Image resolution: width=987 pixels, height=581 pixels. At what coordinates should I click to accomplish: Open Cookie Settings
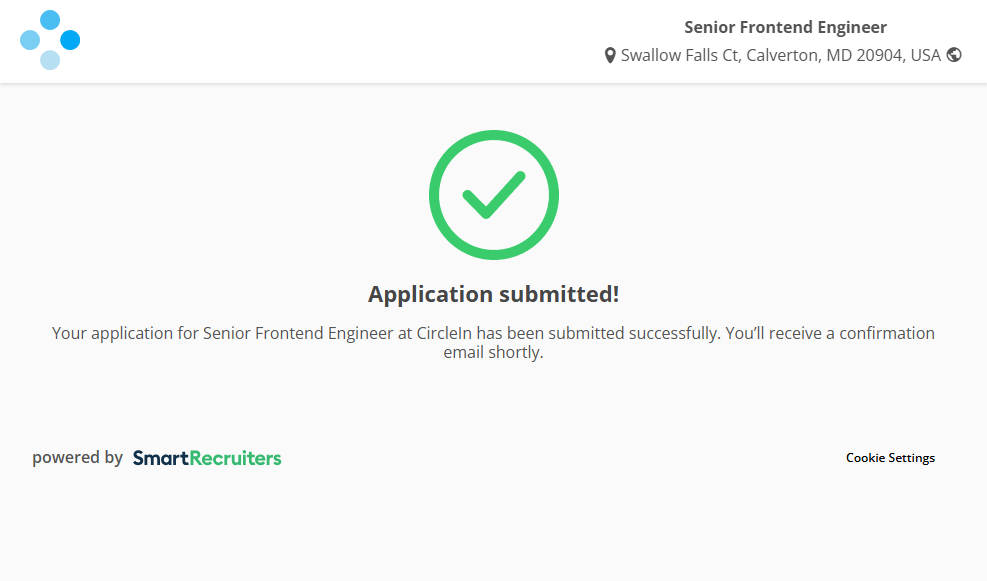pos(890,458)
